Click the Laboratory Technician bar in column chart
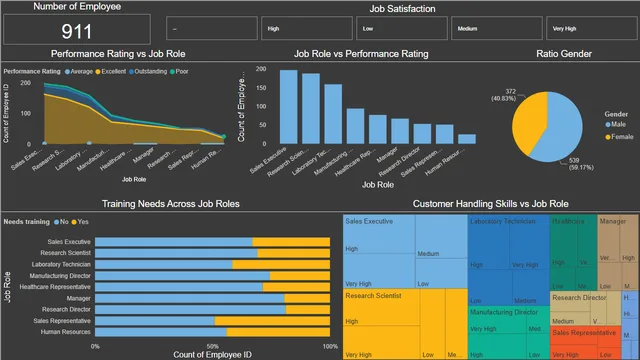This screenshot has height=360, width=640. (x=333, y=114)
